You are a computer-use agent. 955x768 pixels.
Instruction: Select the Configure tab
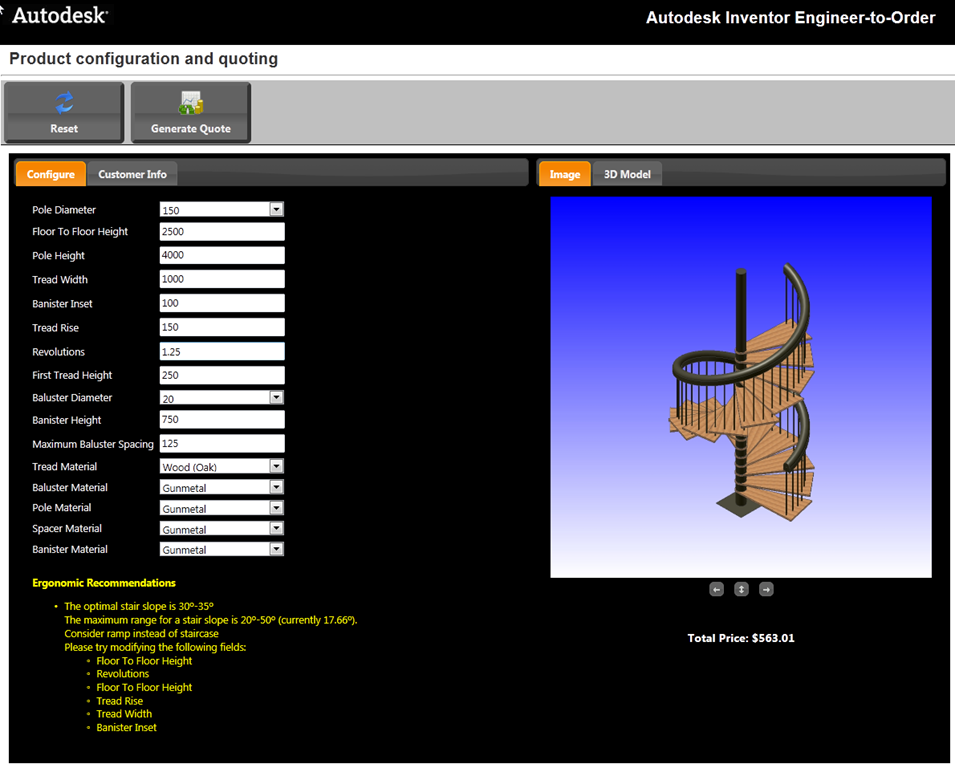51,174
